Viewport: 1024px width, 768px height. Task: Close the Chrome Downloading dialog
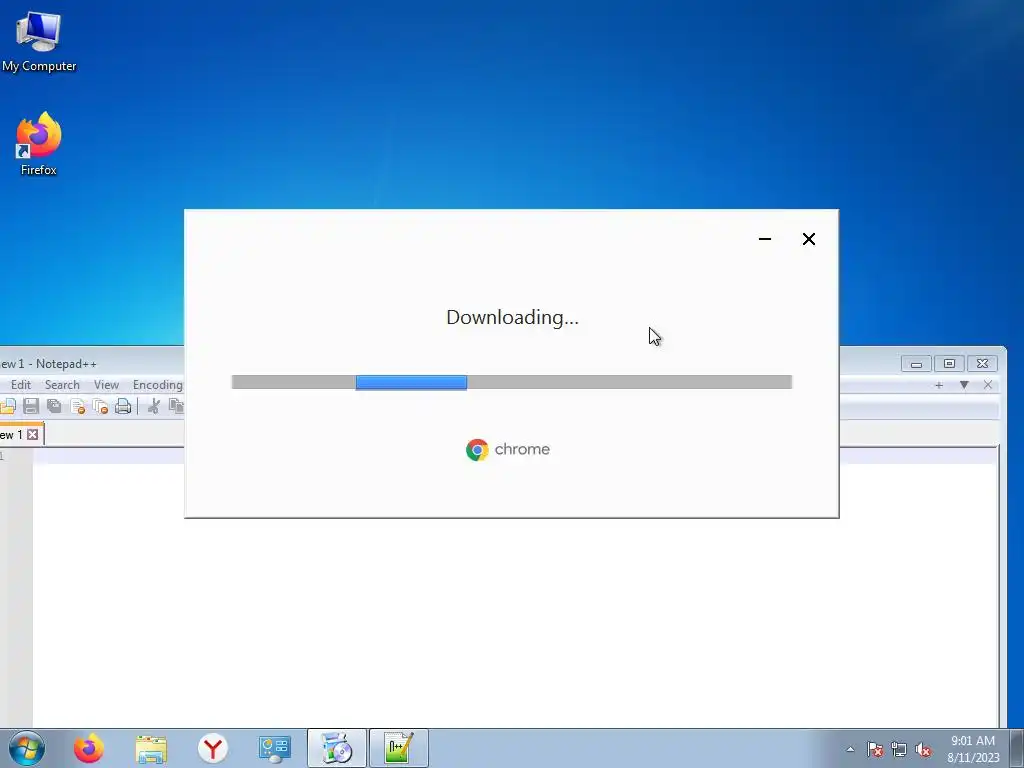click(808, 239)
